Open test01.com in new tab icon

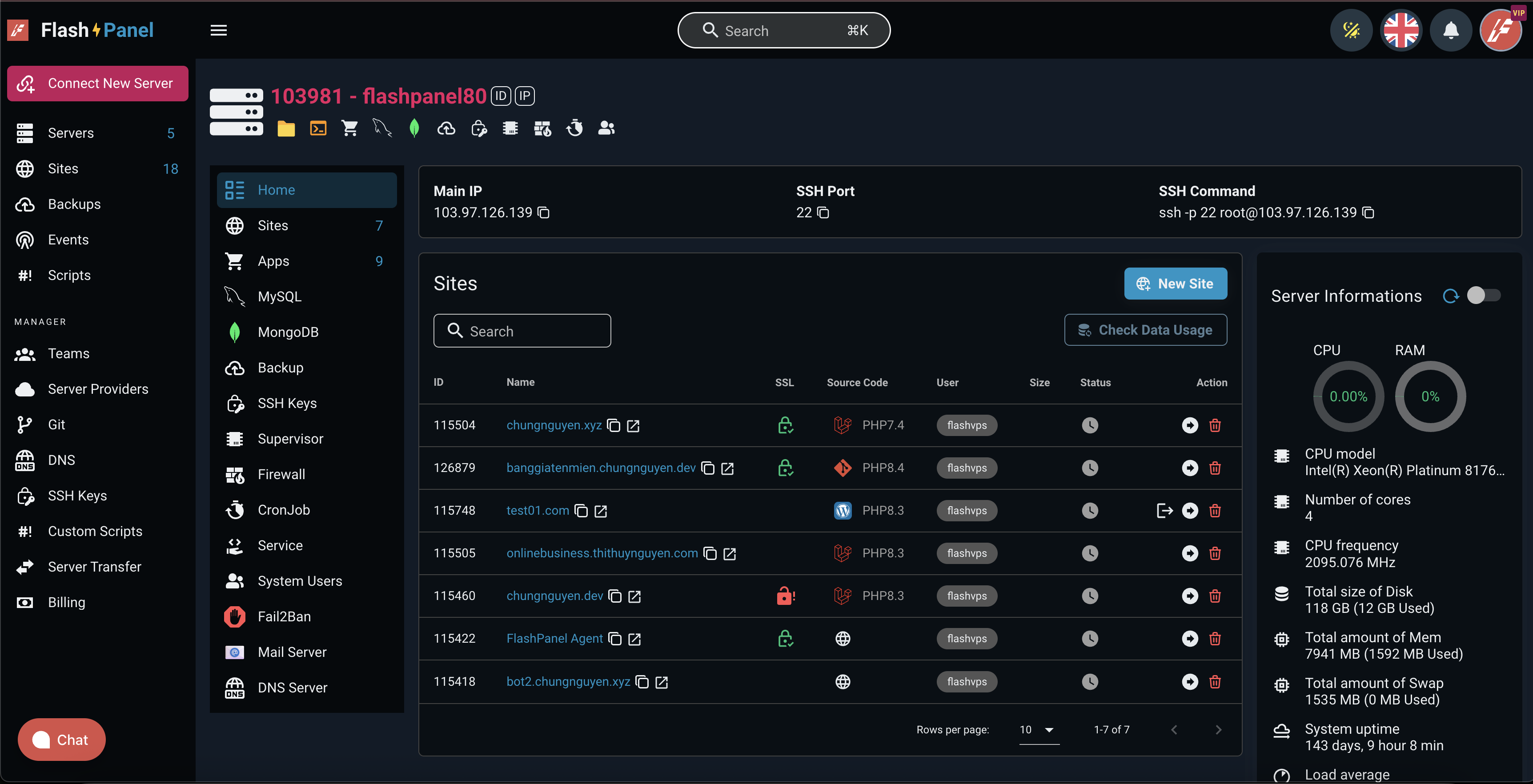(x=601, y=511)
